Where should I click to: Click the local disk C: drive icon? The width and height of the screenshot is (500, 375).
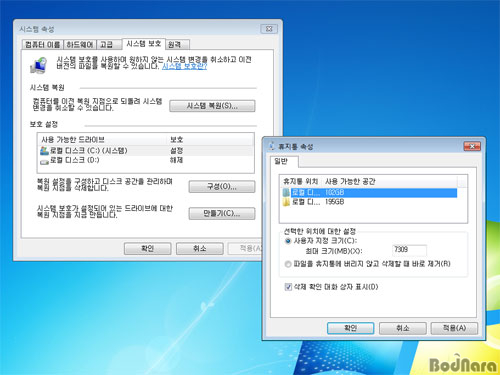tap(44, 151)
